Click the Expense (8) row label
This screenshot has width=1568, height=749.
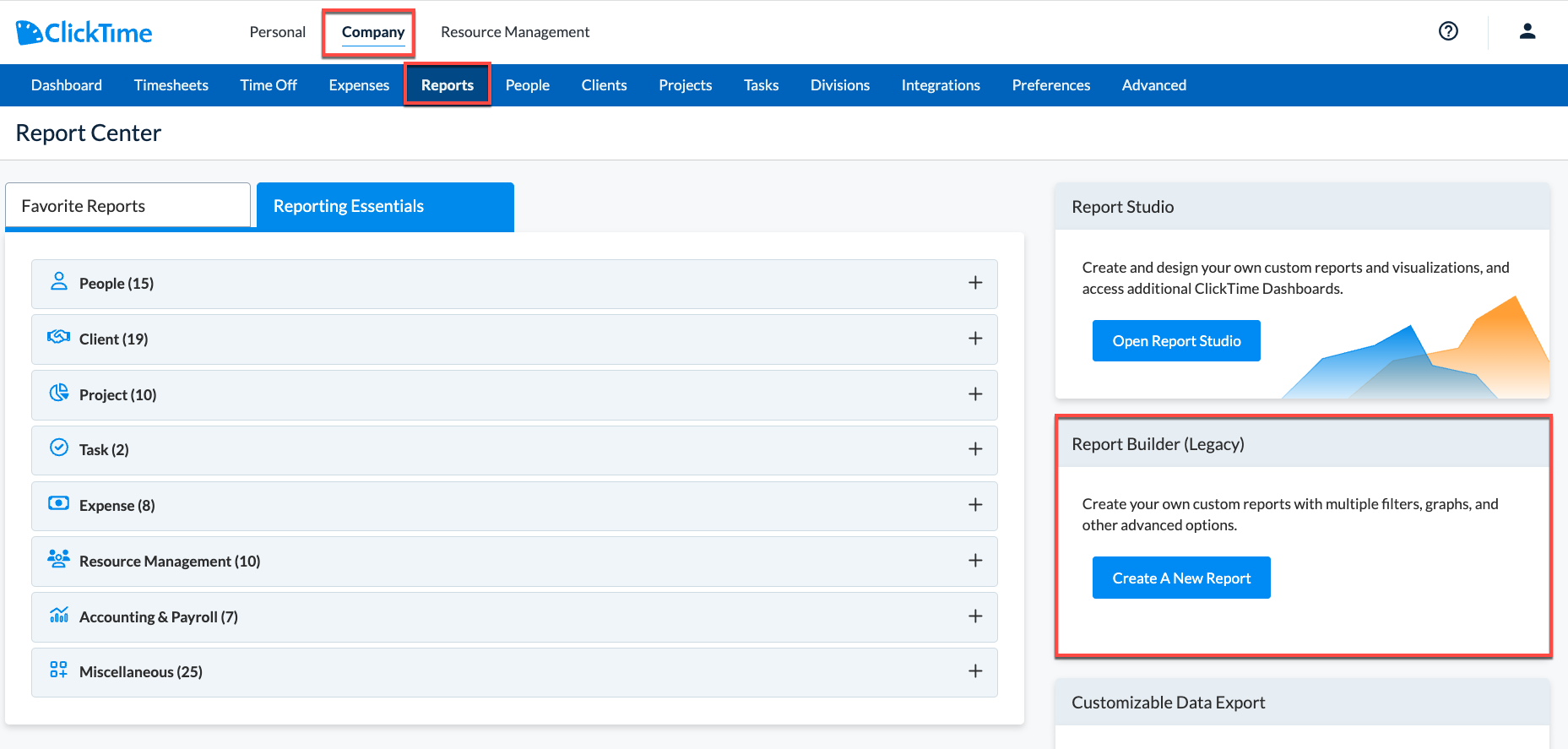(117, 506)
